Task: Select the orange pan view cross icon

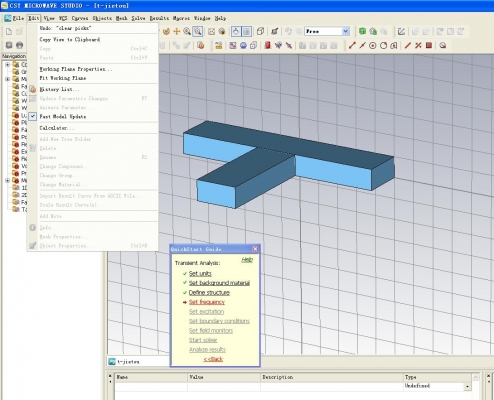Action: coord(176,31)
